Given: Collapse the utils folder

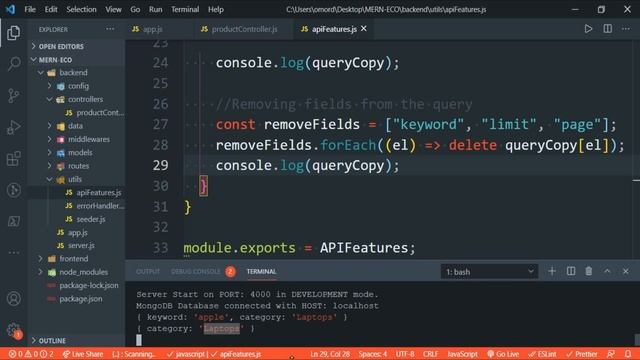Looking at the screenshot, I should pyautogui.click(x=76, y=179).
